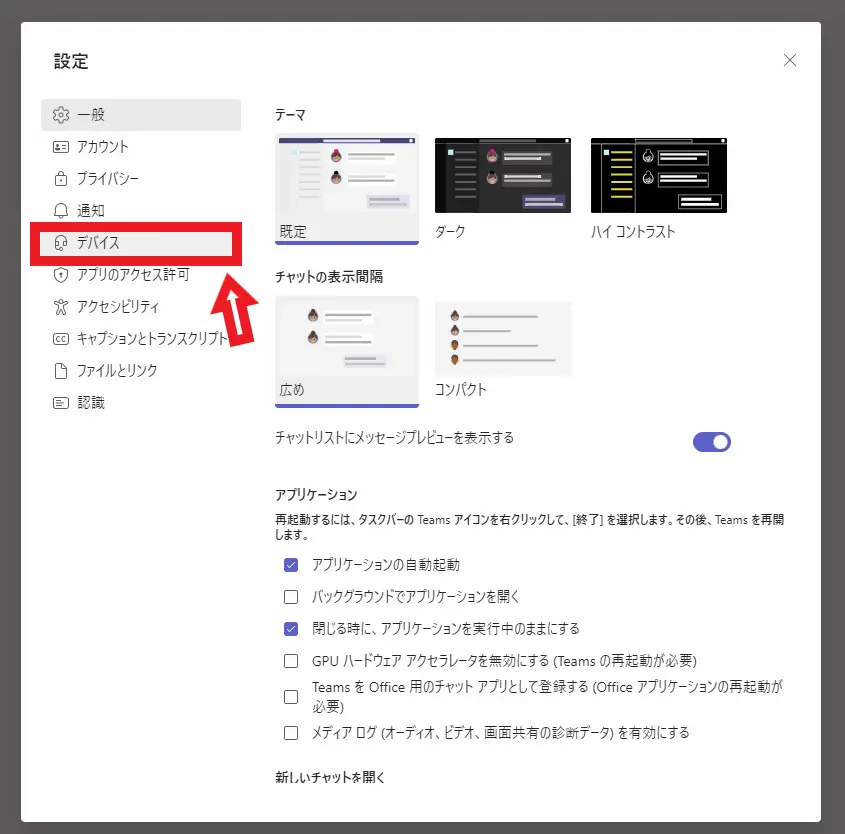Viewport: 845px width, 834px height.
Task: Select the 既定 theme thumbnail
Action: pos(347,189)
